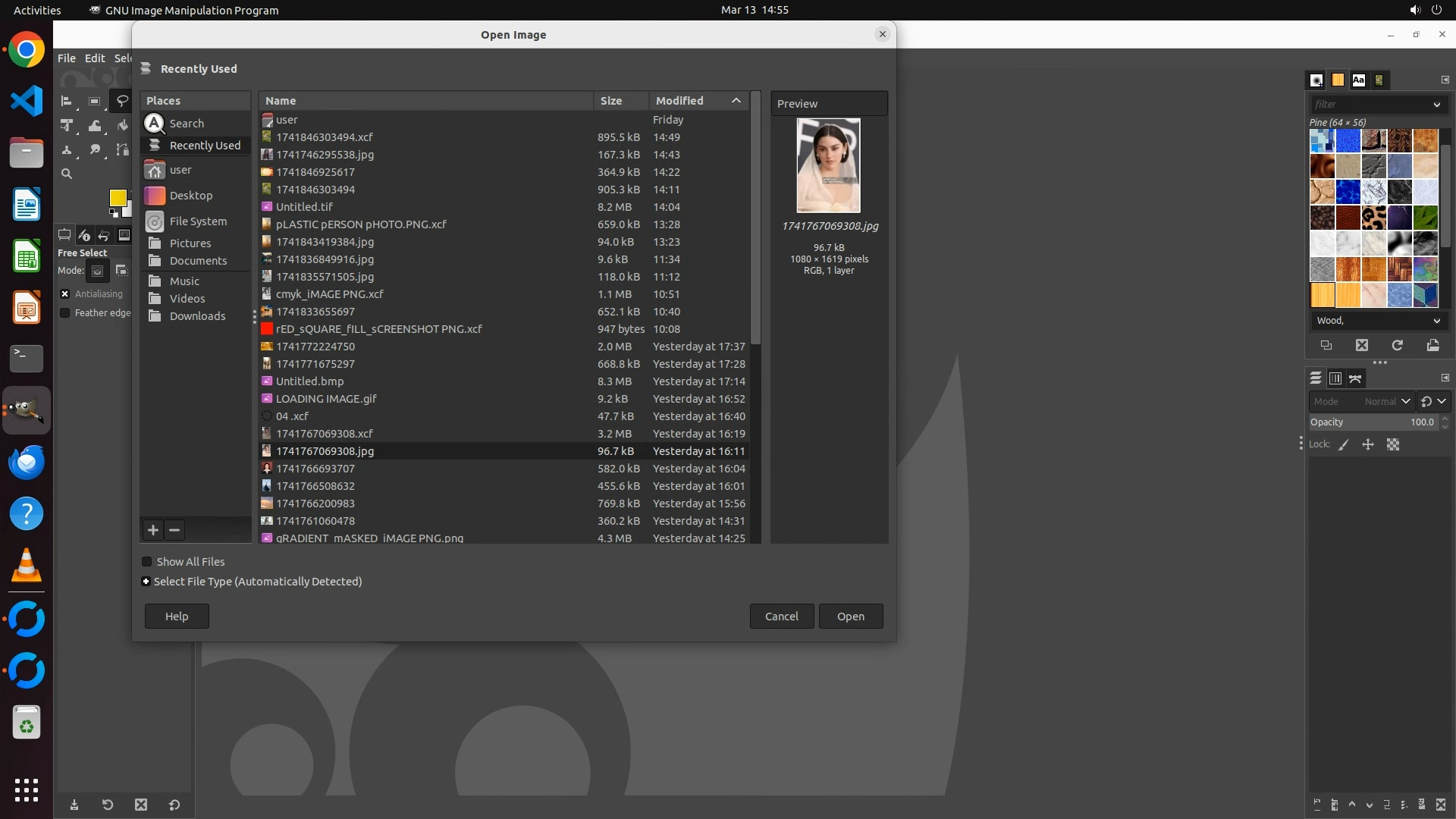Click the lock alpha channel icon

tap(1393, 445)
